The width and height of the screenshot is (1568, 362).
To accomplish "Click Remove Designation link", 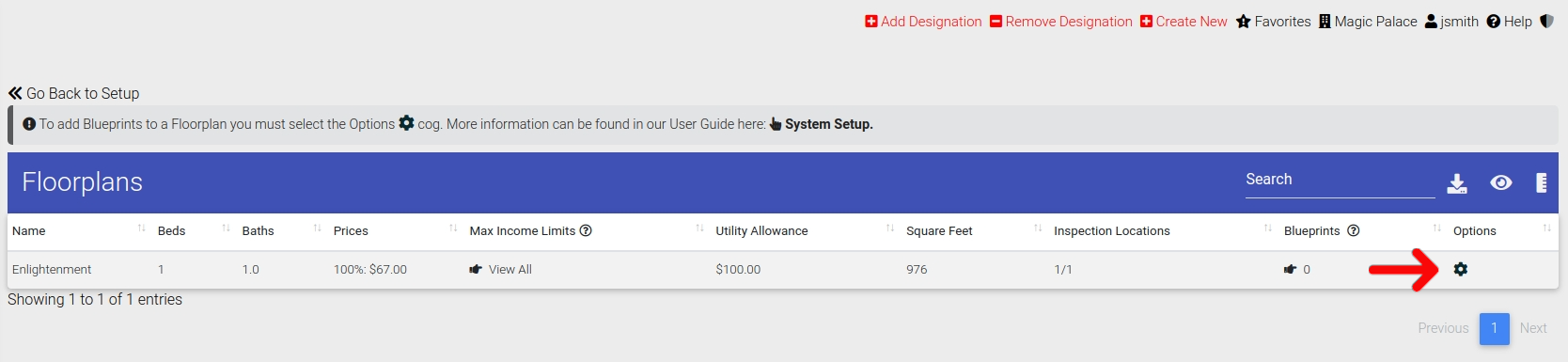I will tap(1060, 22).
